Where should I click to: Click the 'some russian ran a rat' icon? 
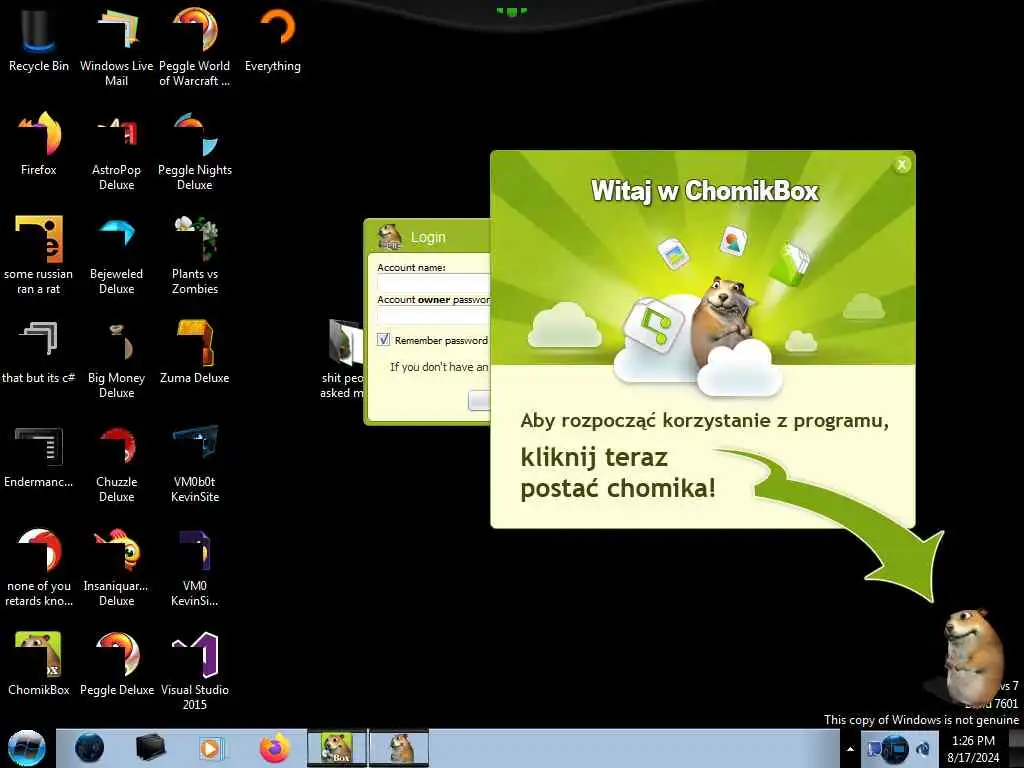39,255
